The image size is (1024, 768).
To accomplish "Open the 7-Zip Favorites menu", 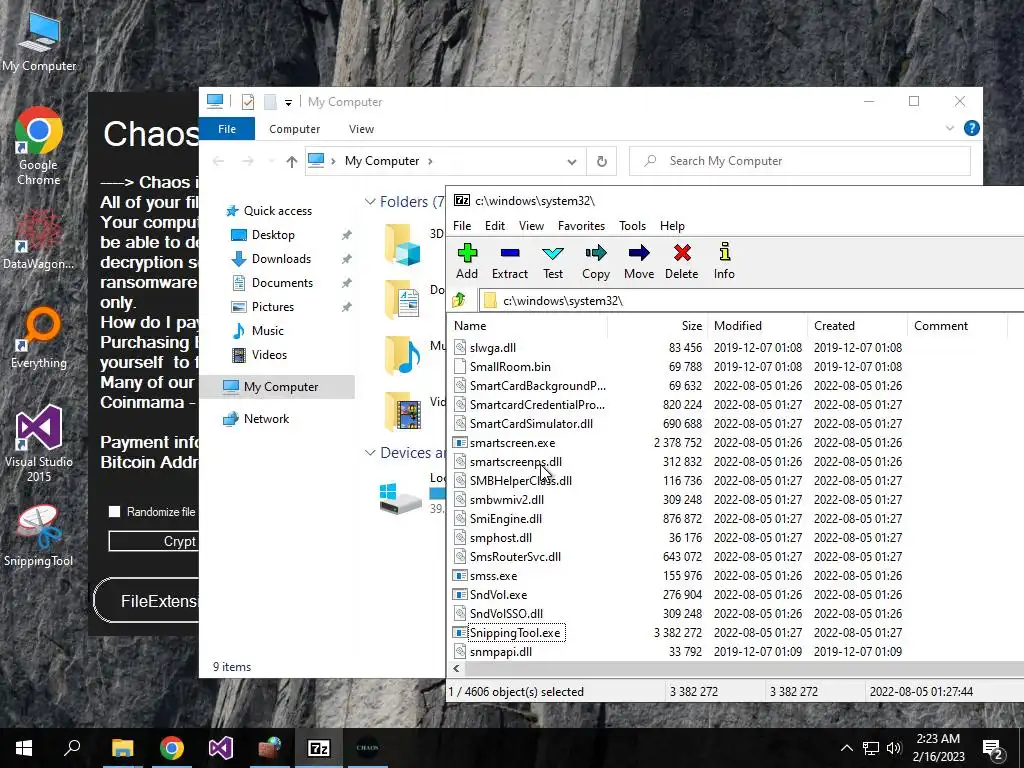I will coord(581,225).
